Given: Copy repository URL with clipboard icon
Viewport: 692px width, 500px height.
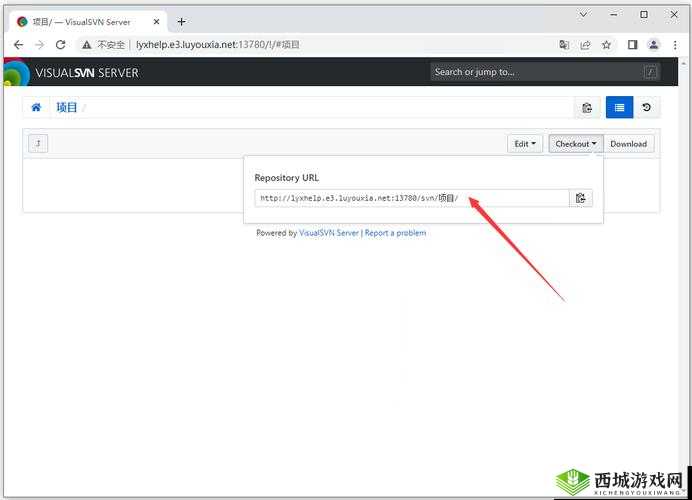Looking at the screenshot, I should pos(581,198).
